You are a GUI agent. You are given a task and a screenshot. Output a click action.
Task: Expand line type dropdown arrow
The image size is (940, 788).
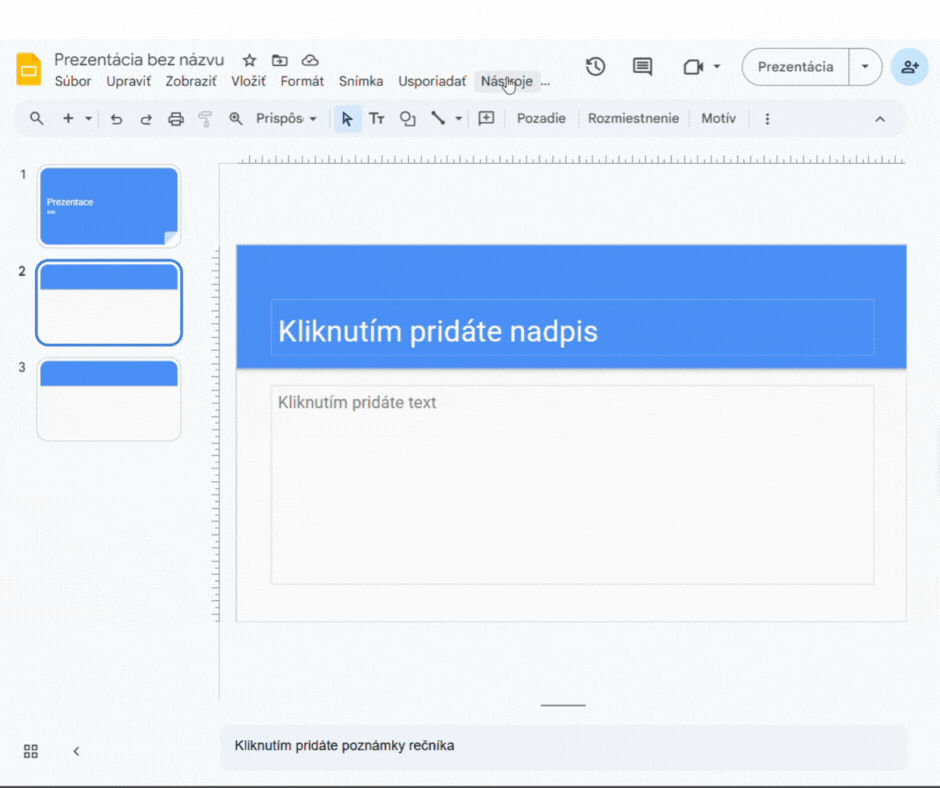coord(459,119)
